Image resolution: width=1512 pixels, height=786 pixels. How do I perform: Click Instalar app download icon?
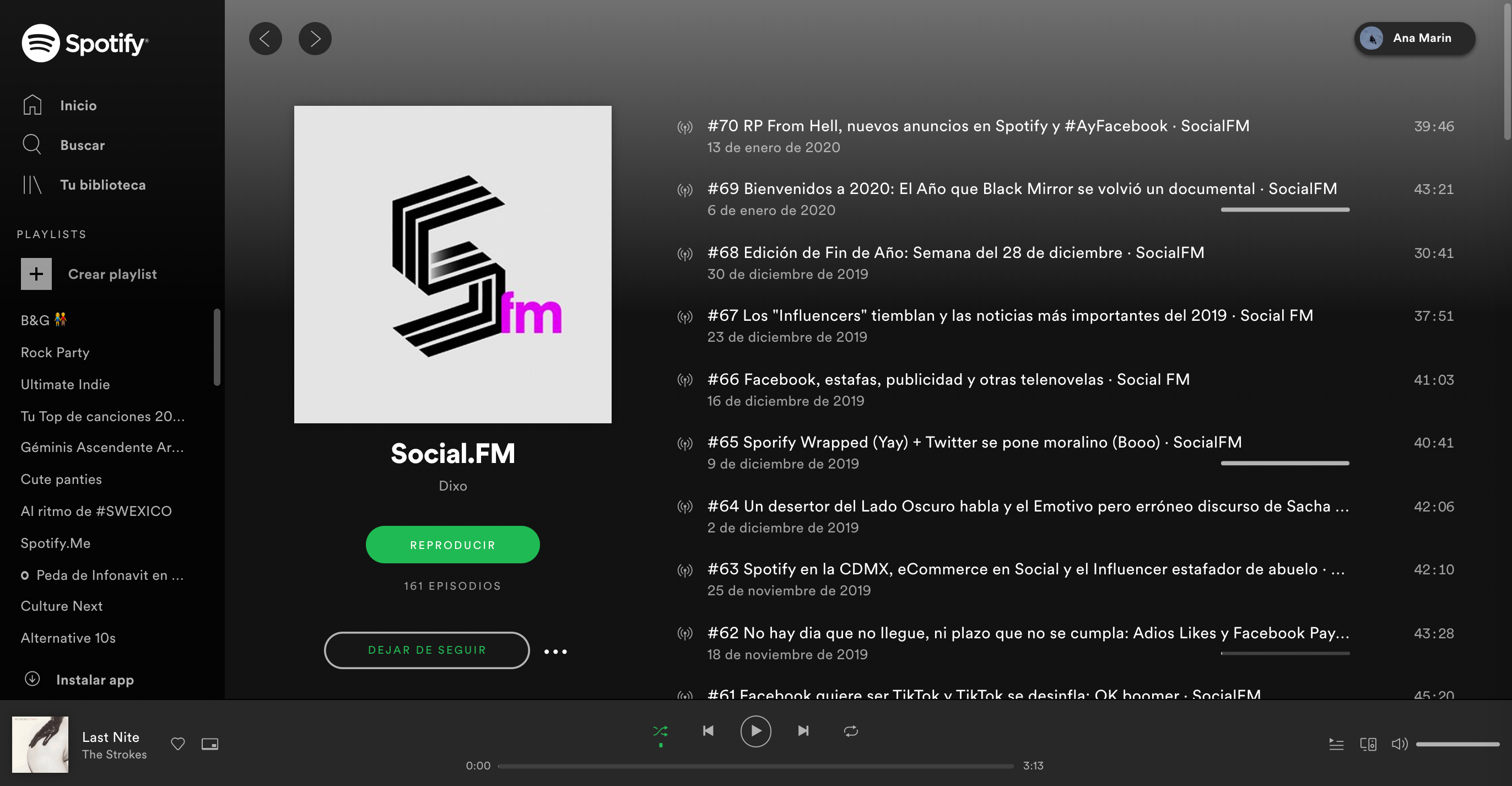pyautogui.click(x=33, y=679)
